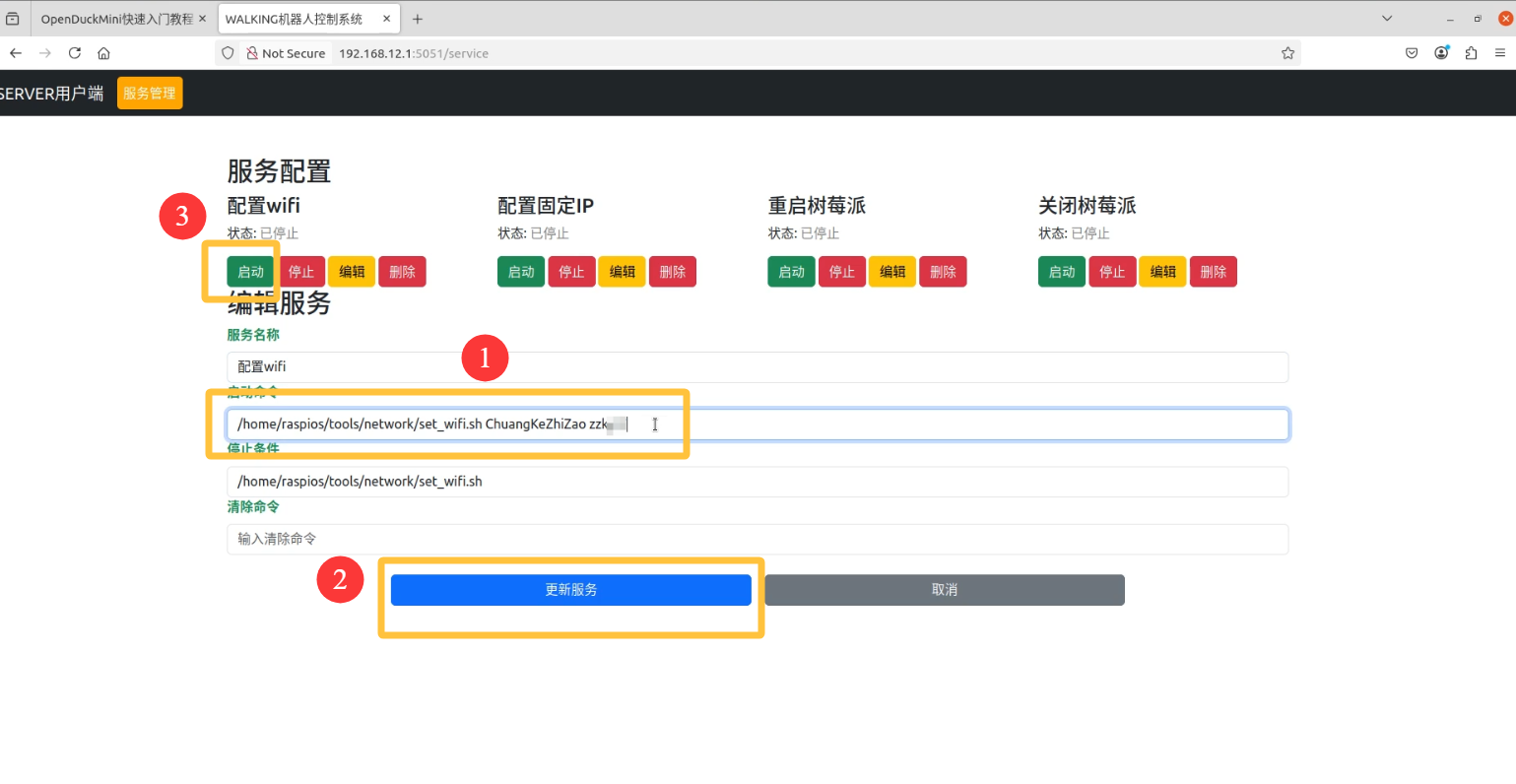The width and height of the screenshot is (1516, 784).
Task: Open the Firefox hamburger menu
Action: pos(1500,53)
